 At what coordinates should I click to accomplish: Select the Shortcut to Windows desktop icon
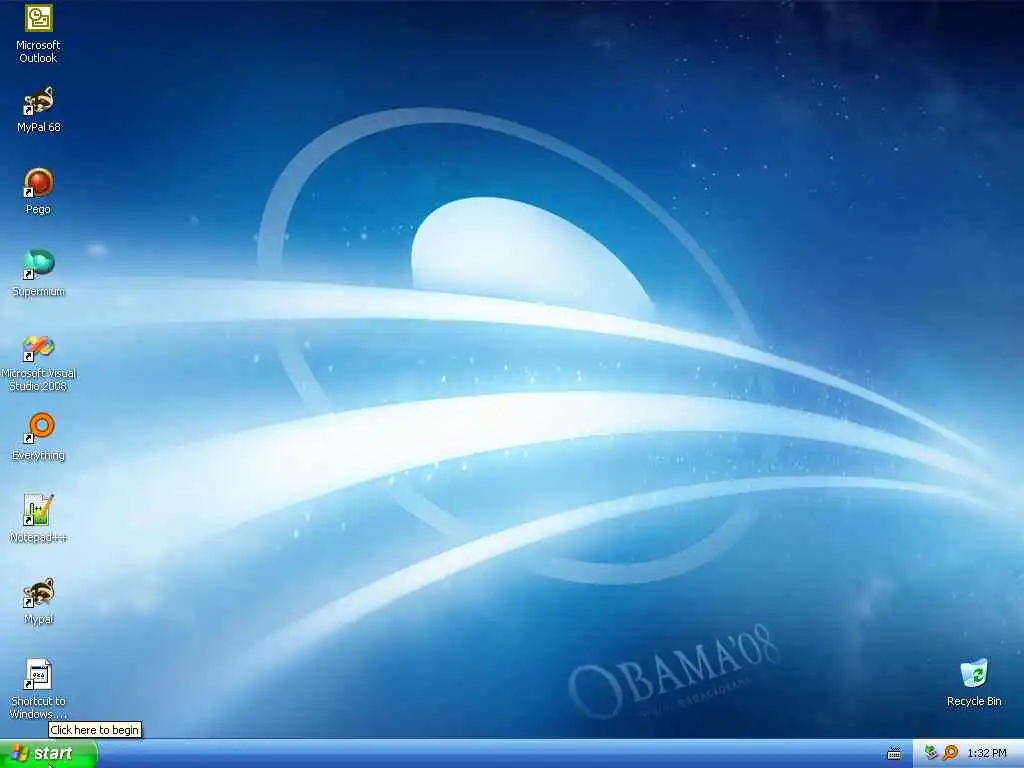[x=39, y=675]
